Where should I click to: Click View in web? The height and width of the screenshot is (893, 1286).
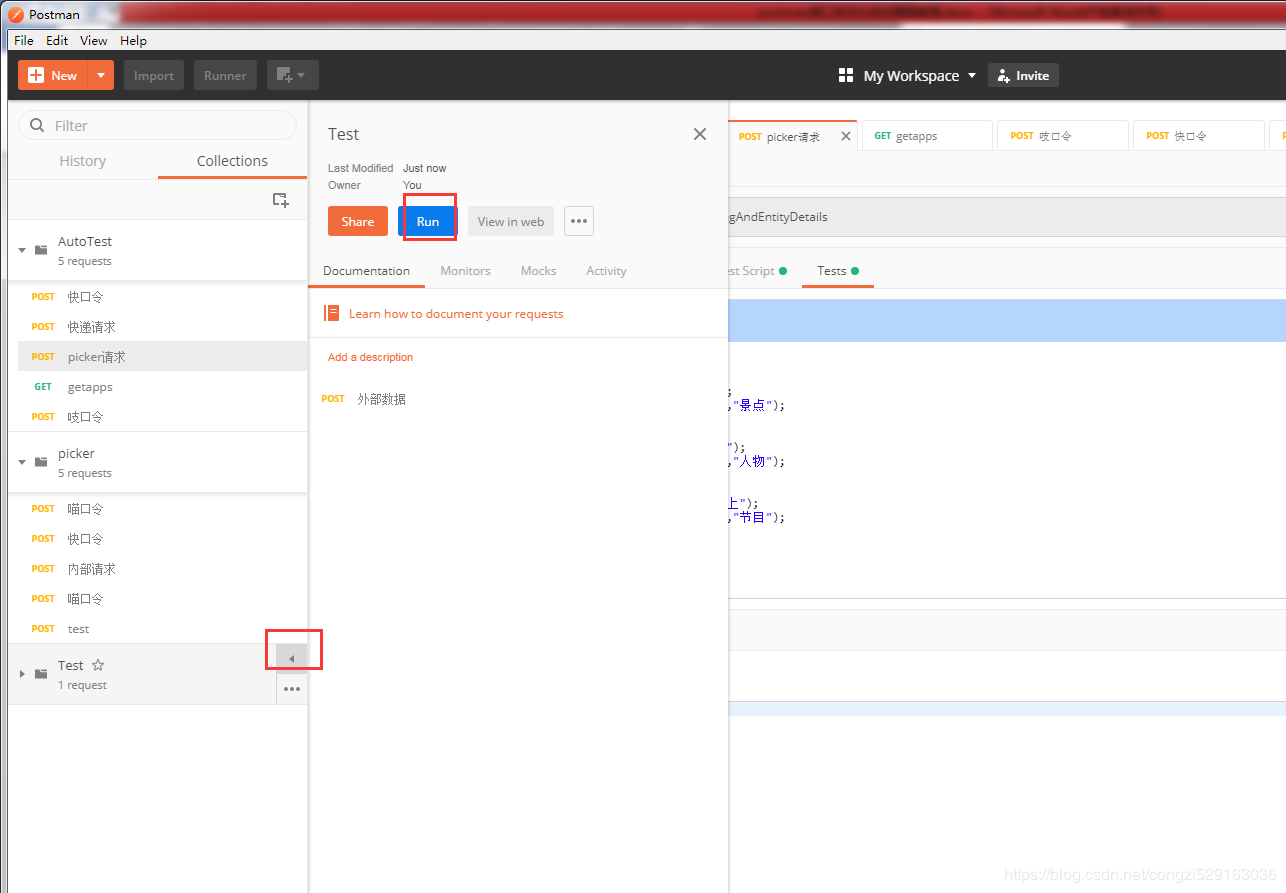511,221
